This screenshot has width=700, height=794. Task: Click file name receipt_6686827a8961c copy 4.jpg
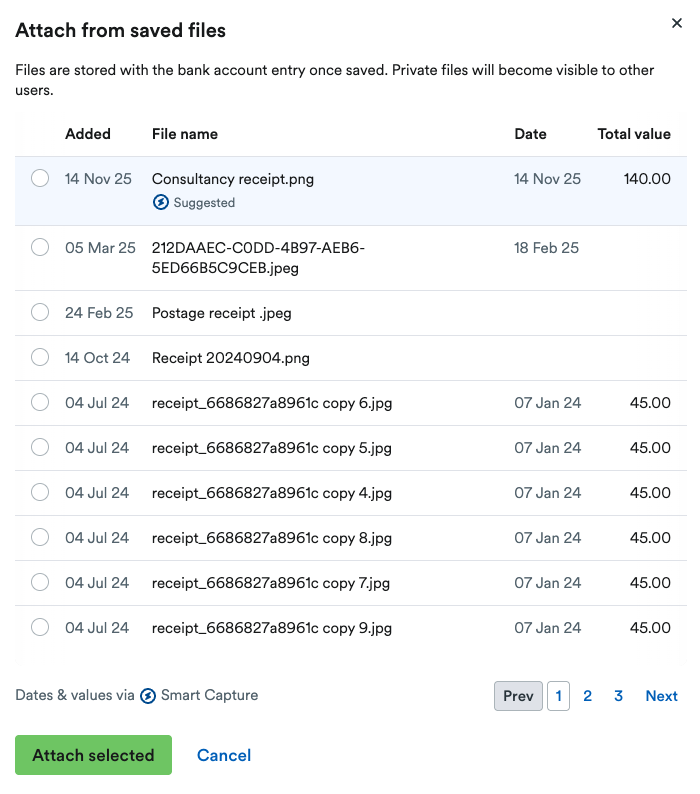[x=272, y=493]
